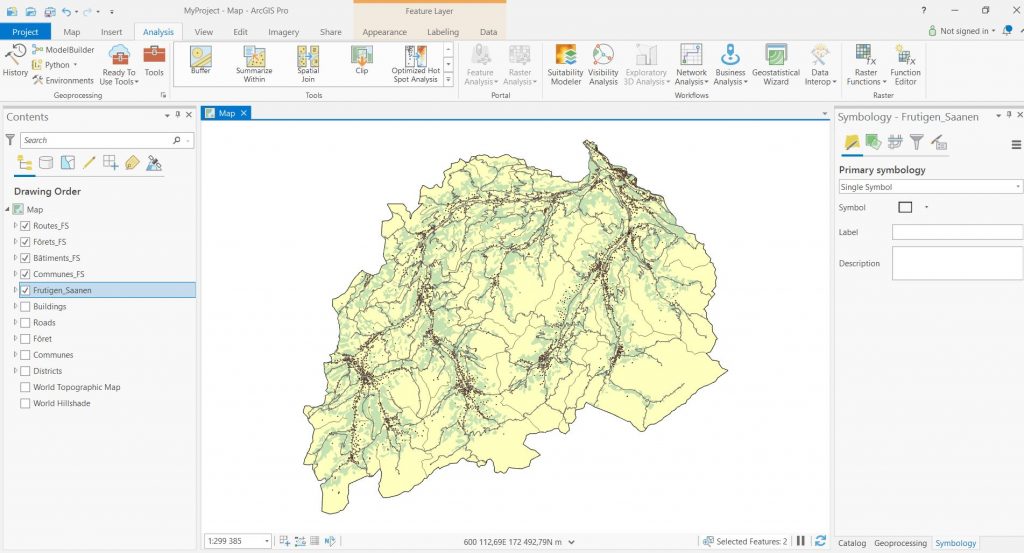Image resolution: width=1024 pixels, height=553 pixels.
Task: Switch to the Insert ribbon tab
Action: [x=111, y=32]
